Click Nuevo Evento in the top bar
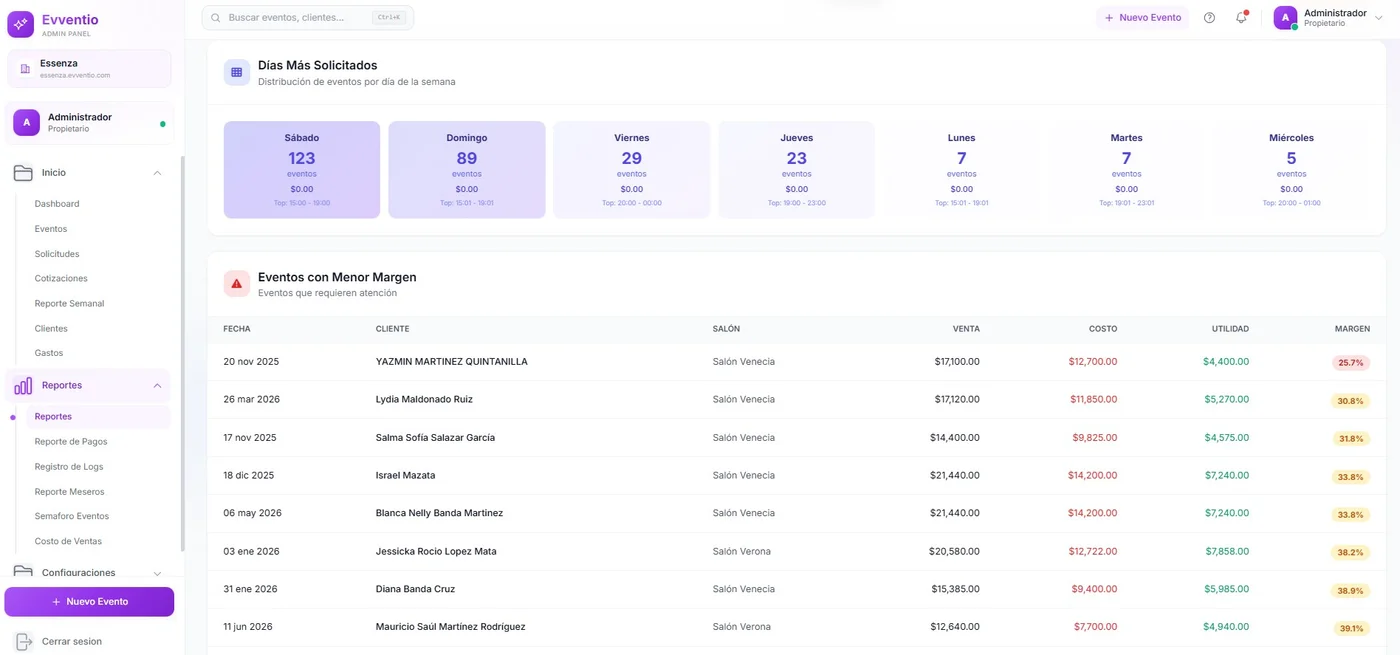Image resolution: width=1400 pixels, height=655 pixels. (1142, 18)
